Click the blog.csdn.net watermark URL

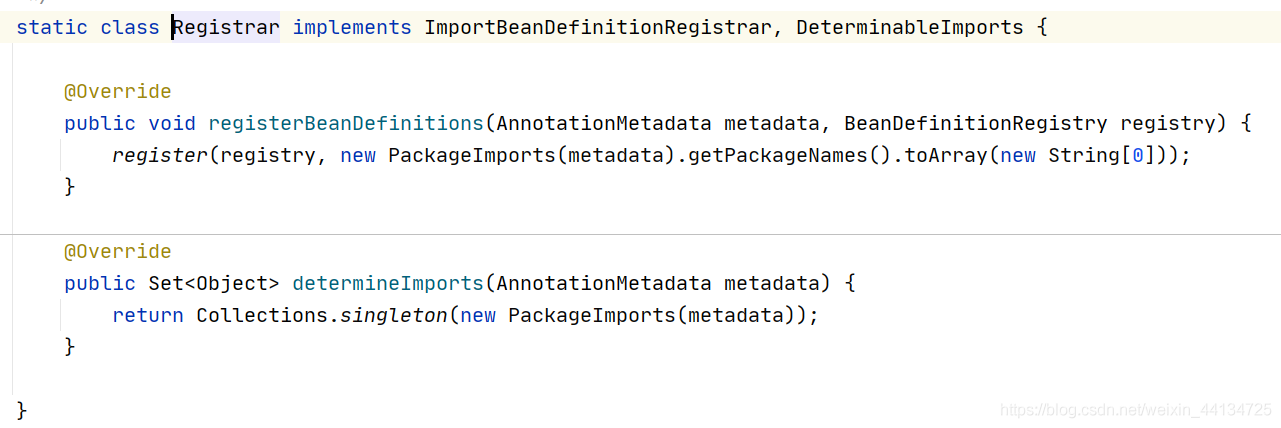tap(1136, 410)
